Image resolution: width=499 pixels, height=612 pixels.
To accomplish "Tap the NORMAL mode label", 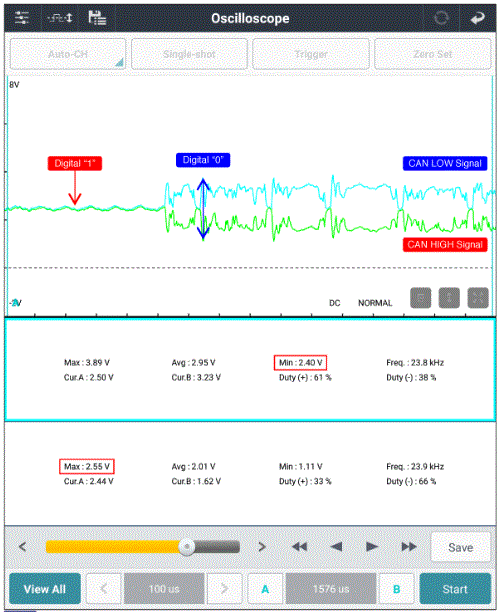I will point(375,303).
